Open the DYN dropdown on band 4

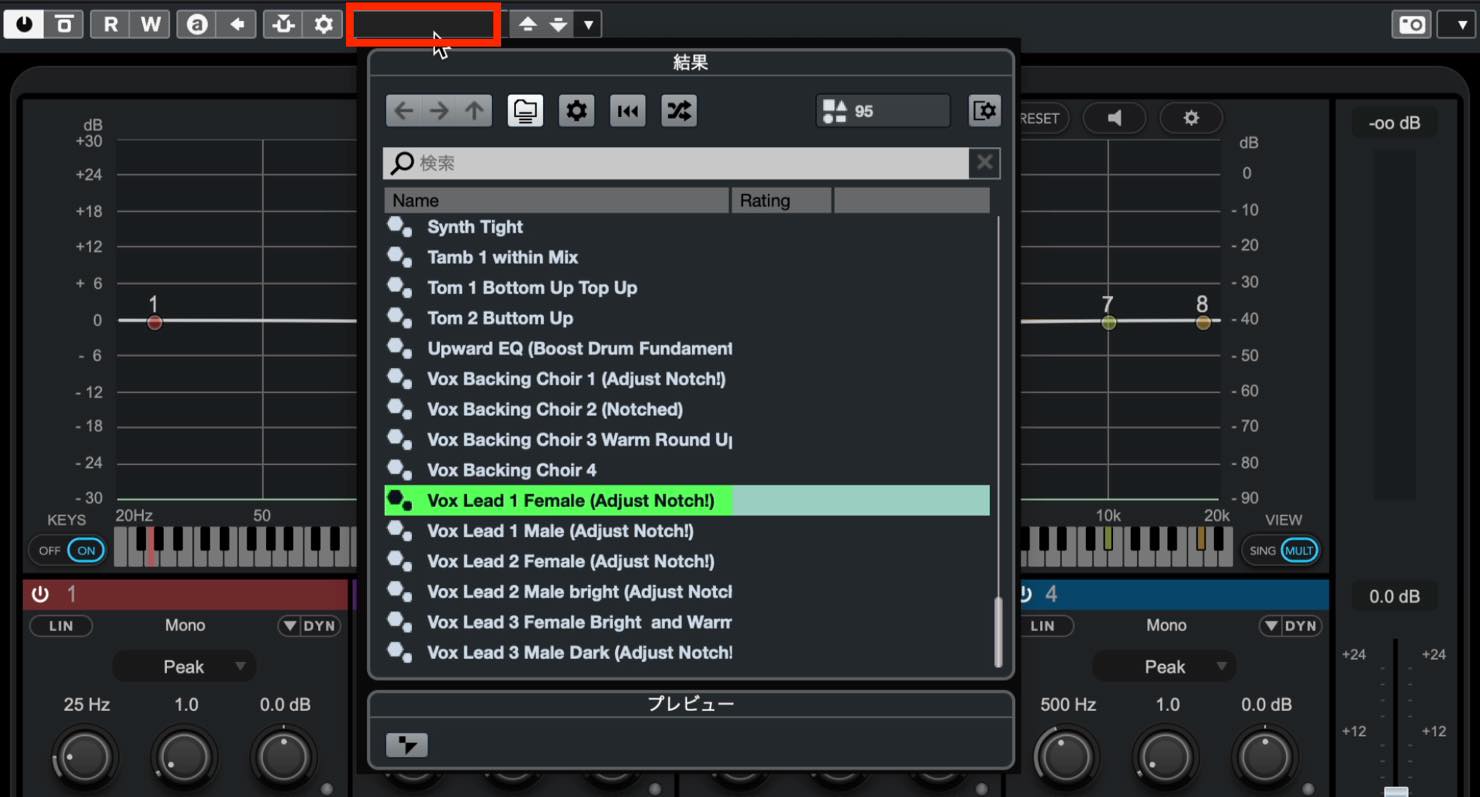point(1291,626)
